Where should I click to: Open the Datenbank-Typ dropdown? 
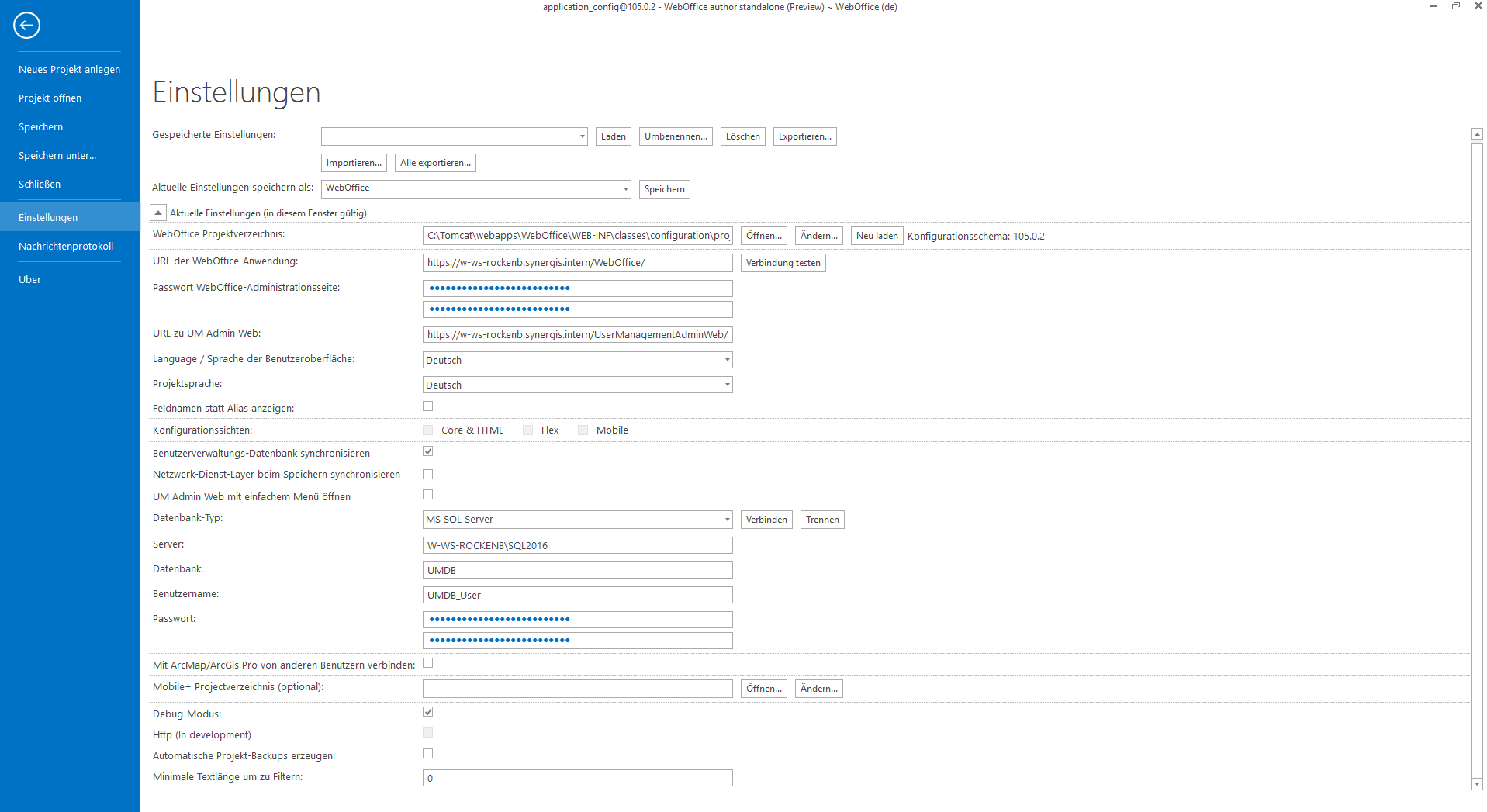(x=726, y=520)
